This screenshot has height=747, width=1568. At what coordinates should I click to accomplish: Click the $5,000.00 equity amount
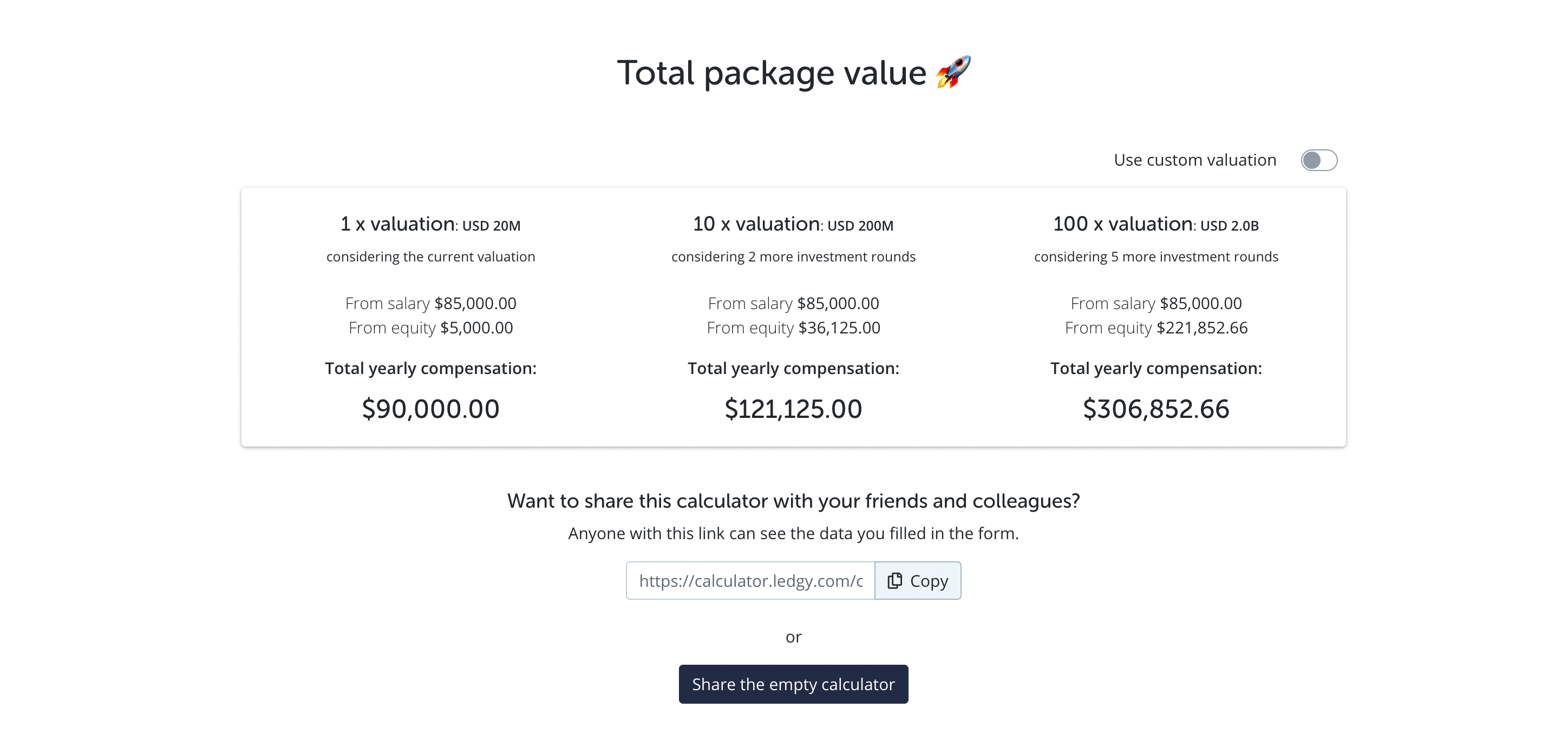(476, 328)
